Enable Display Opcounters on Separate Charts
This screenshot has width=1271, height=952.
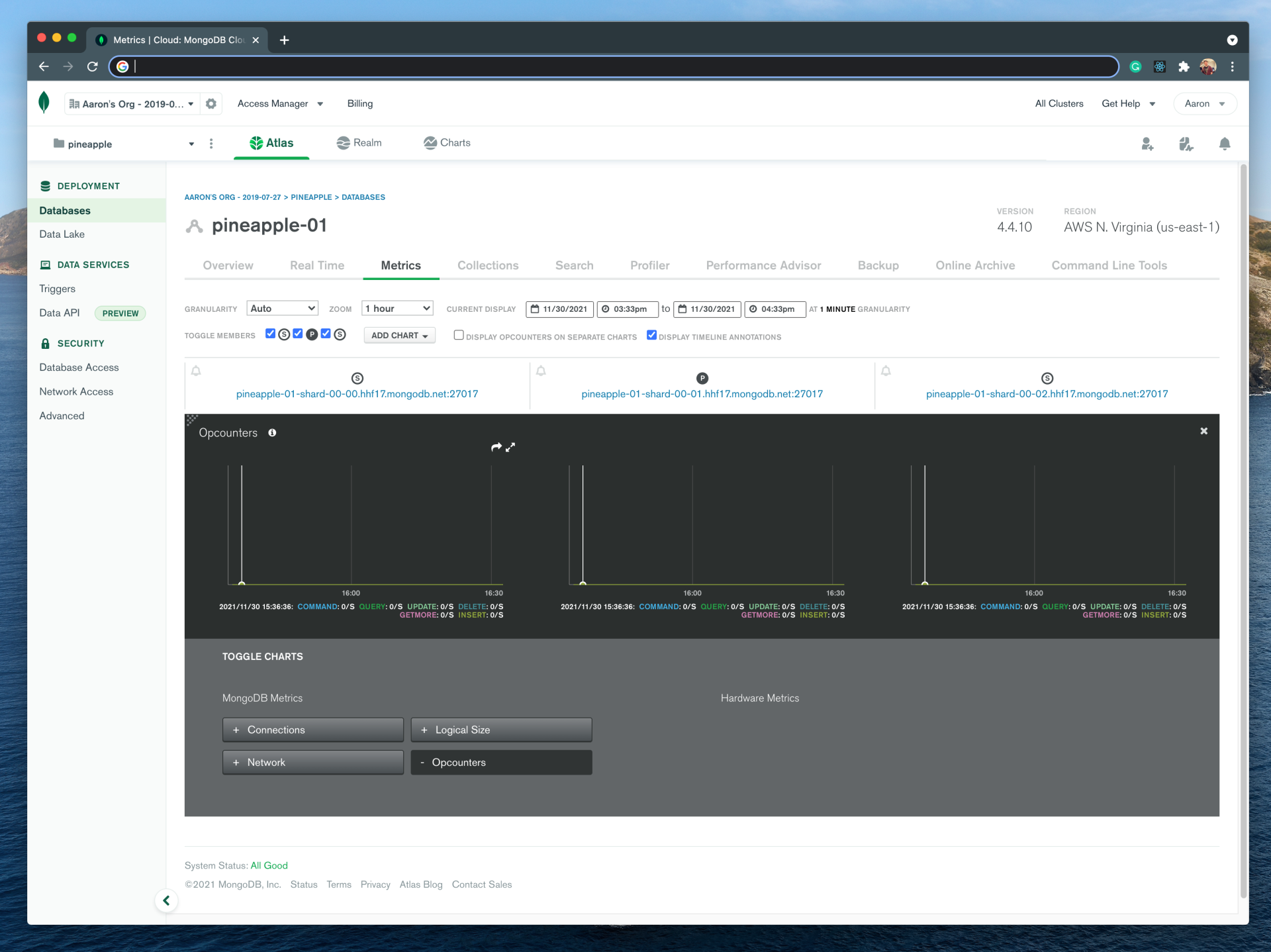tap(458, 335)
